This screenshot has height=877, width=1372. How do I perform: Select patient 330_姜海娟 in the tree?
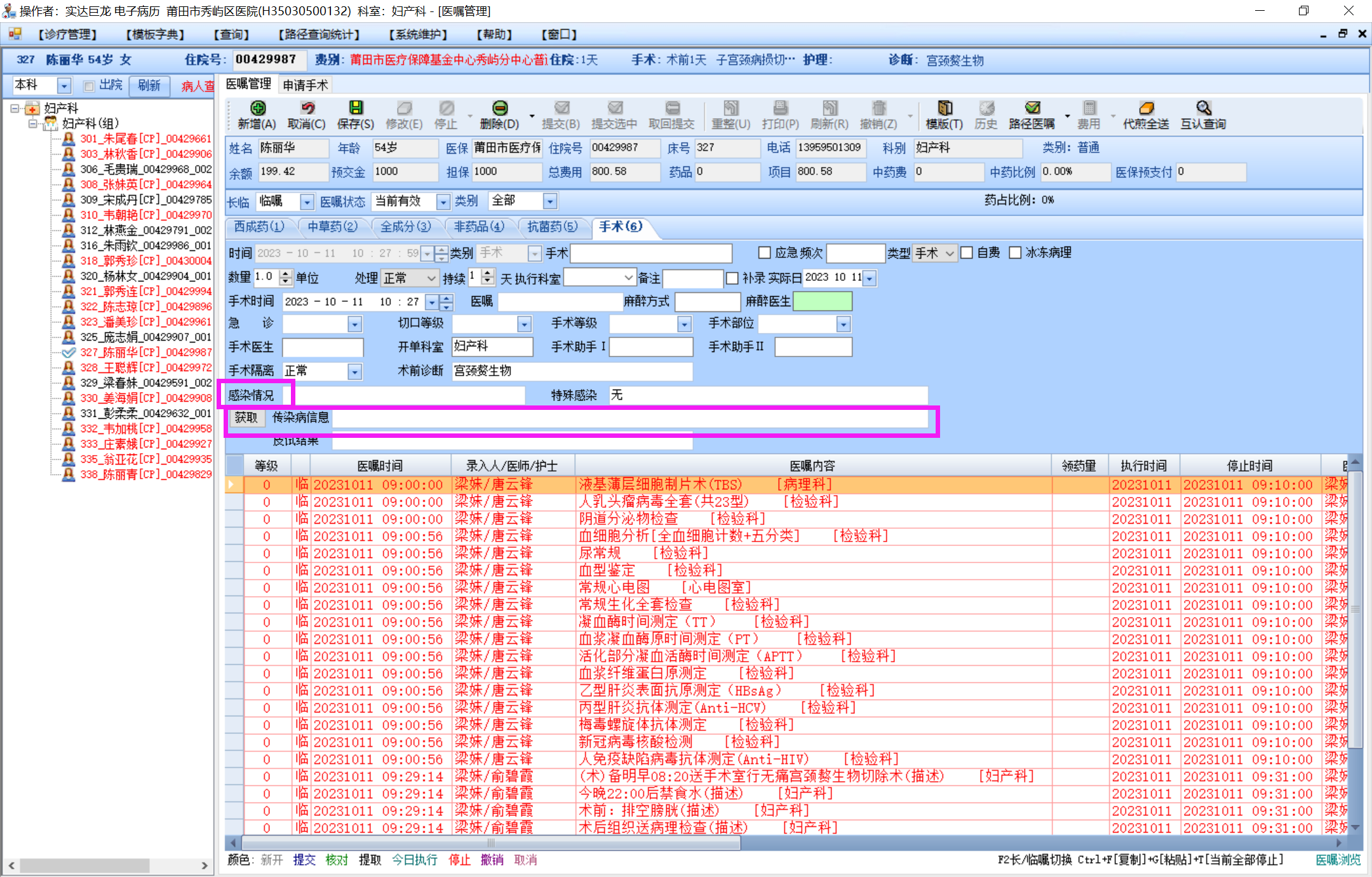pyautogui.click(x=145, y=398)
